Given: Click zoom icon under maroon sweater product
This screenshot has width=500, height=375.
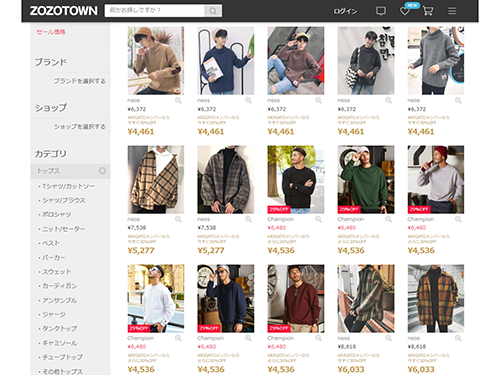Looking at the screenshot, I should click(318, 100).
